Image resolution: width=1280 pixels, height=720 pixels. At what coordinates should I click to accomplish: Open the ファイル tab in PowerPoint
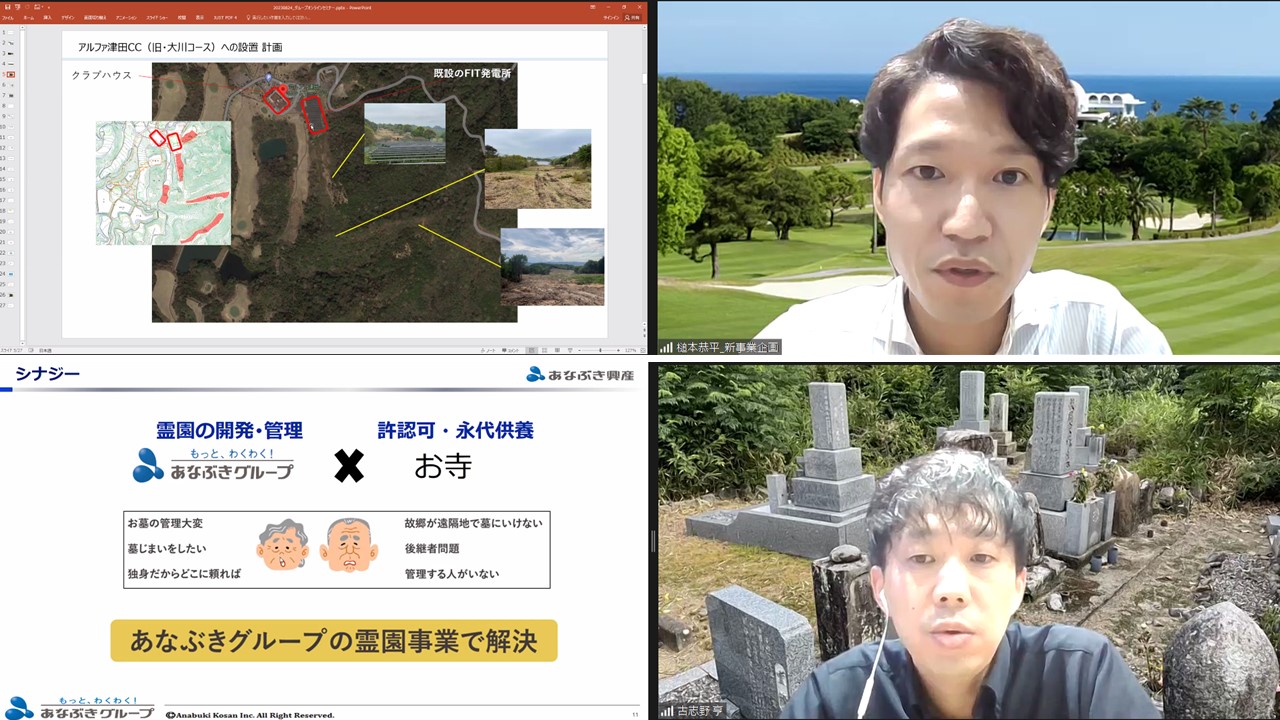click(x=7, y=18)
